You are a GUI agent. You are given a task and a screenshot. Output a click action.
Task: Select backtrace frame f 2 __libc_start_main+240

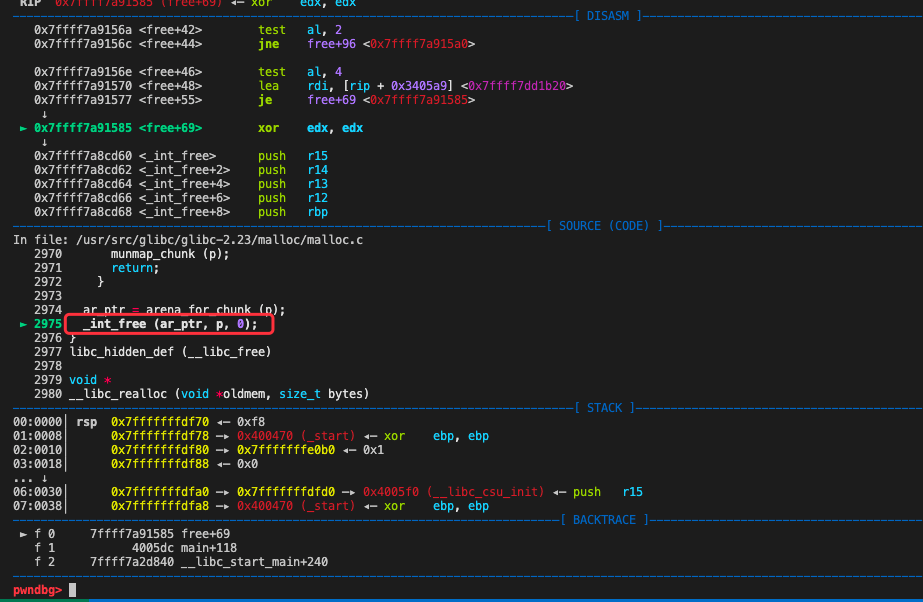pos(181,563)
